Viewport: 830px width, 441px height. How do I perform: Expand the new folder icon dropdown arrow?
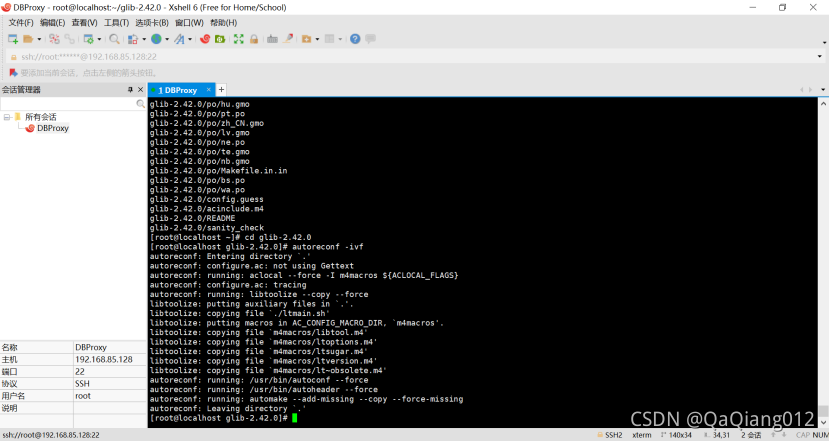(318, 39)
